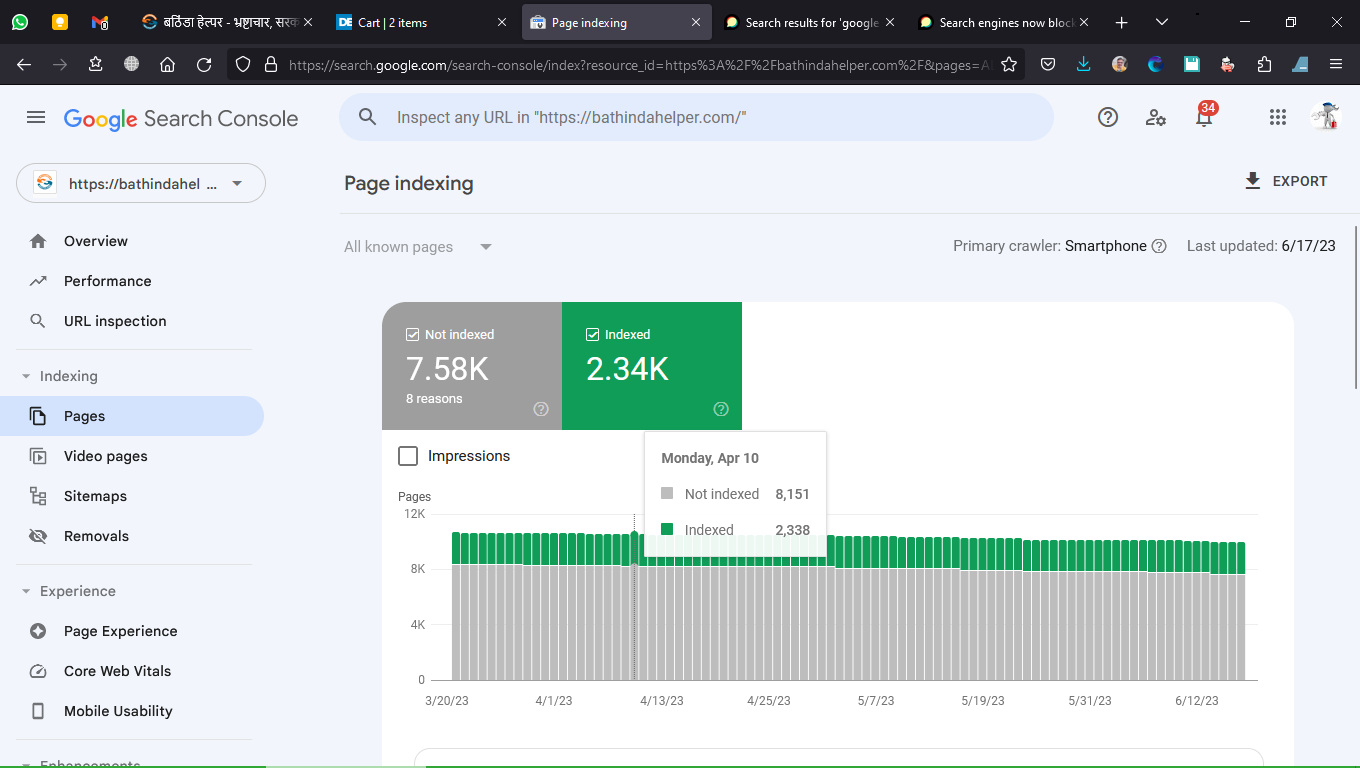Open browser downloads arrow
The height and width of the screenshot is (768, 1360).
tap(1084, 64)
